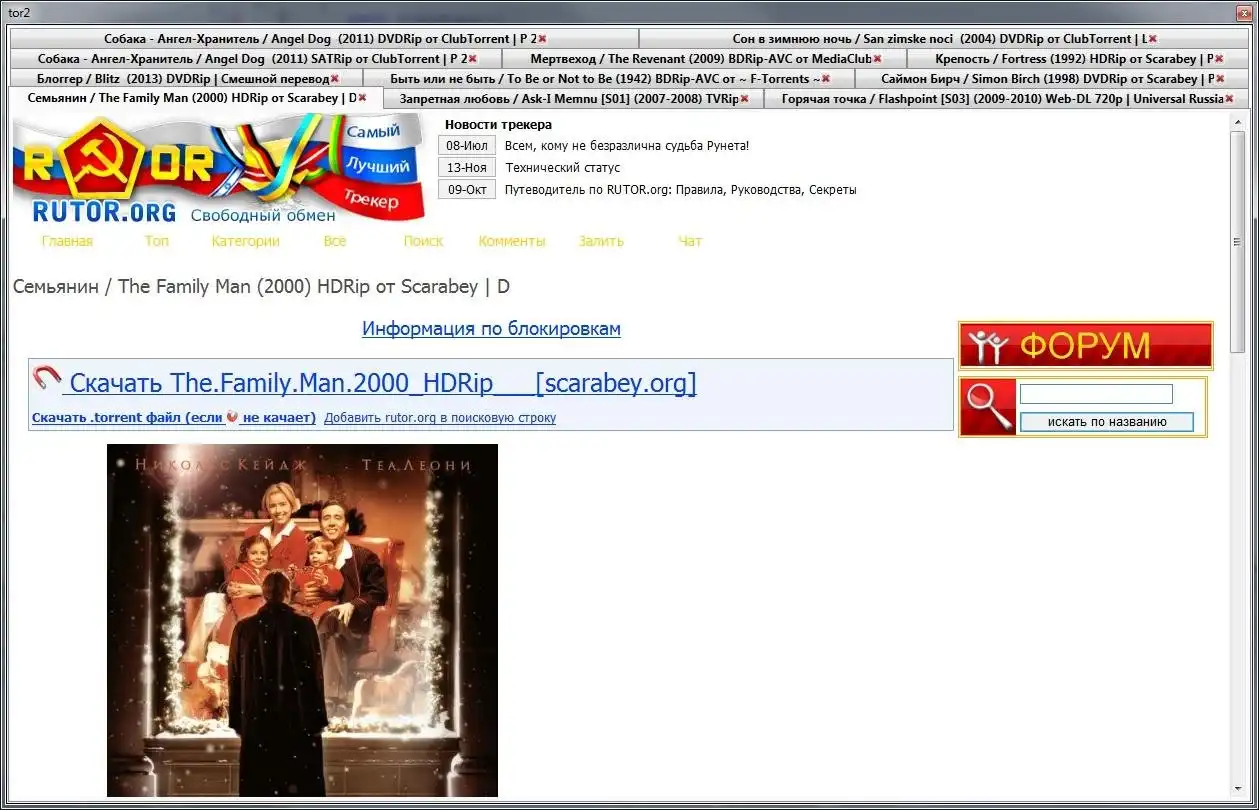Click искать по названию button
This screenshot has width=1259, height=810.
point(1107,422)
